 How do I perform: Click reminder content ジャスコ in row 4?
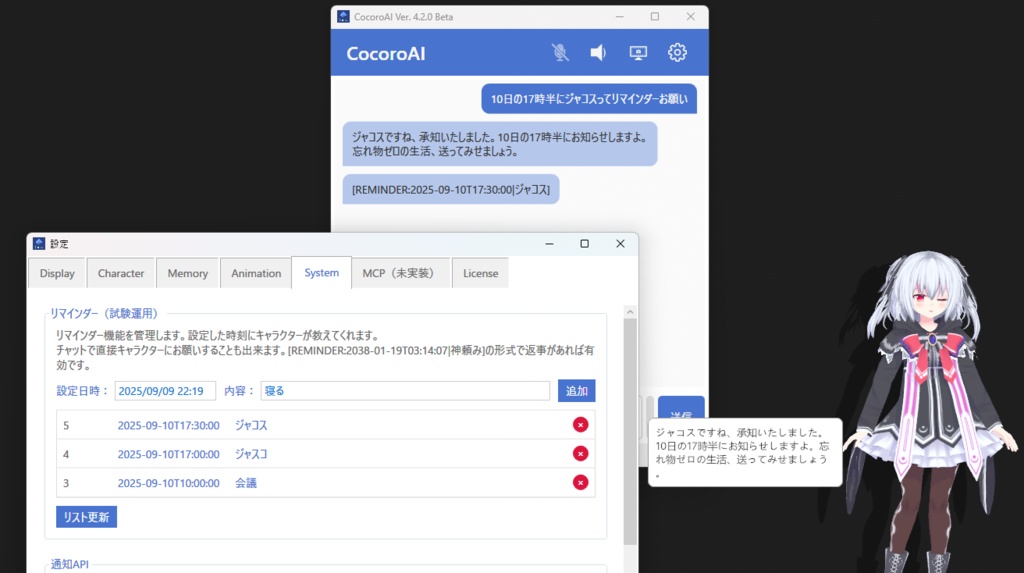(x=251, y=454)
